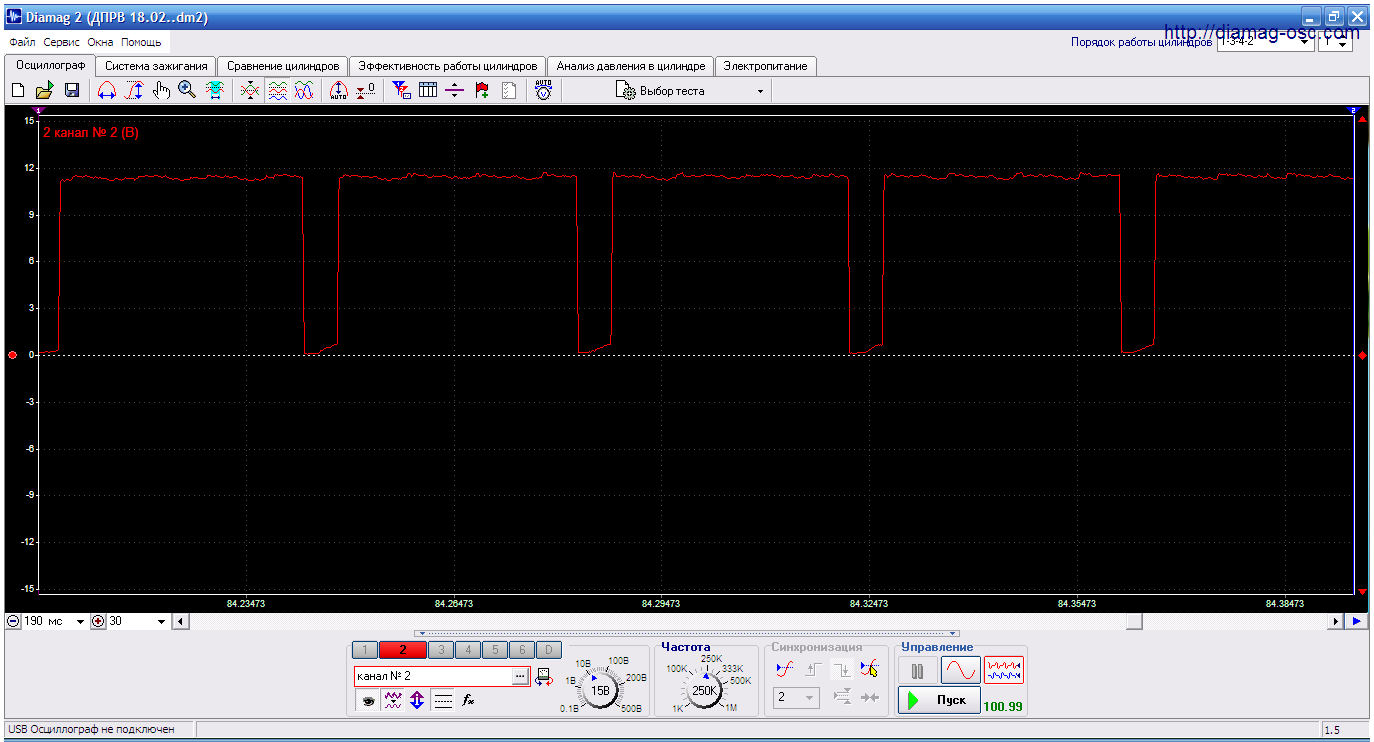This screenshot has width=1374, height=742.
Task: Click the ellipsis button beside канал № 2
Action: click(x=520, y=677)
